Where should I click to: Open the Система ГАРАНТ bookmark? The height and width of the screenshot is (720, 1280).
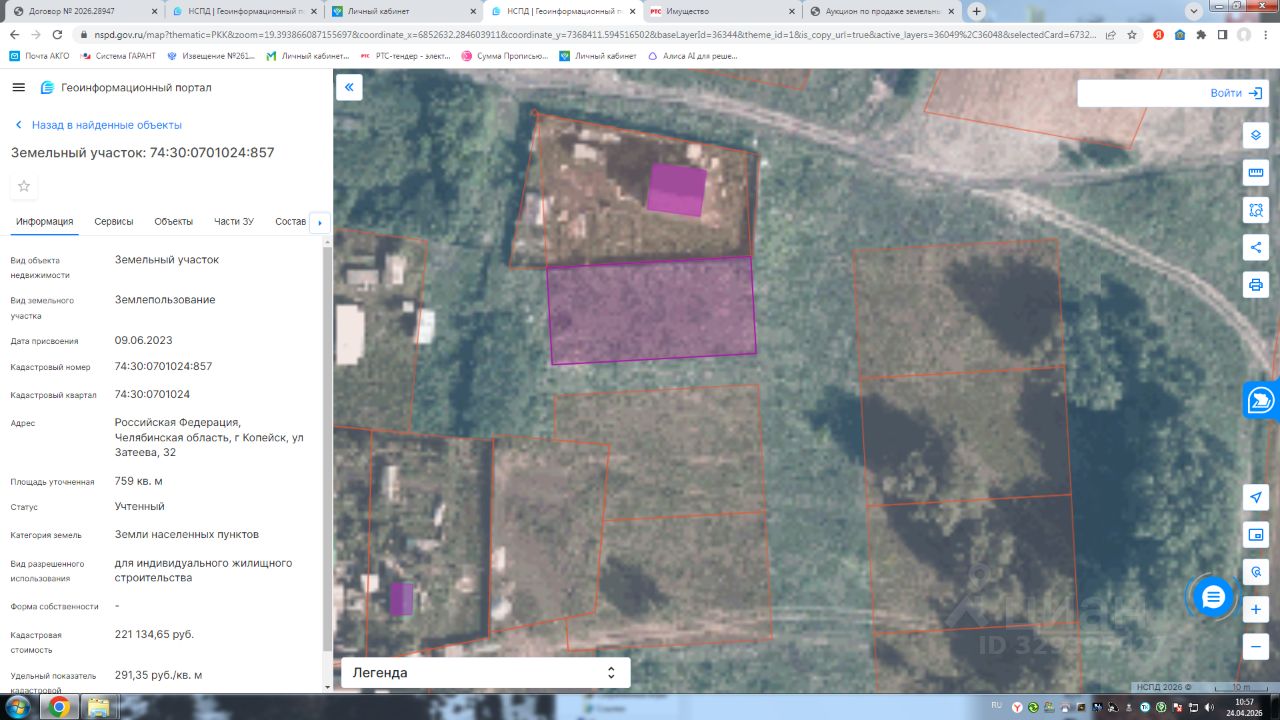click(x=119, y=56)
